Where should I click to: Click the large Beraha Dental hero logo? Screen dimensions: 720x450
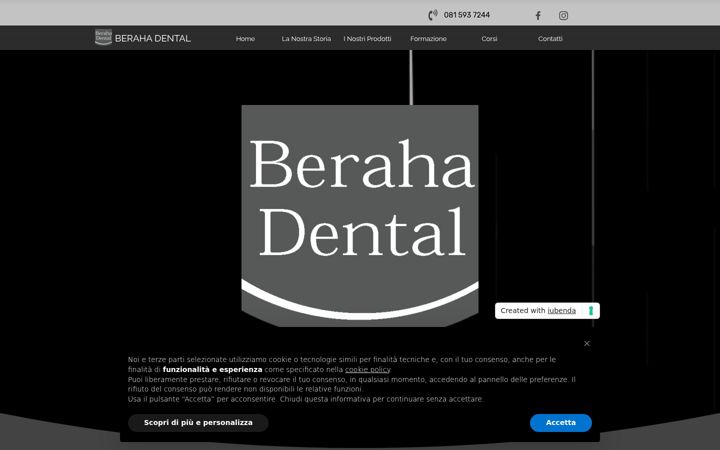[x=360, y=216]
